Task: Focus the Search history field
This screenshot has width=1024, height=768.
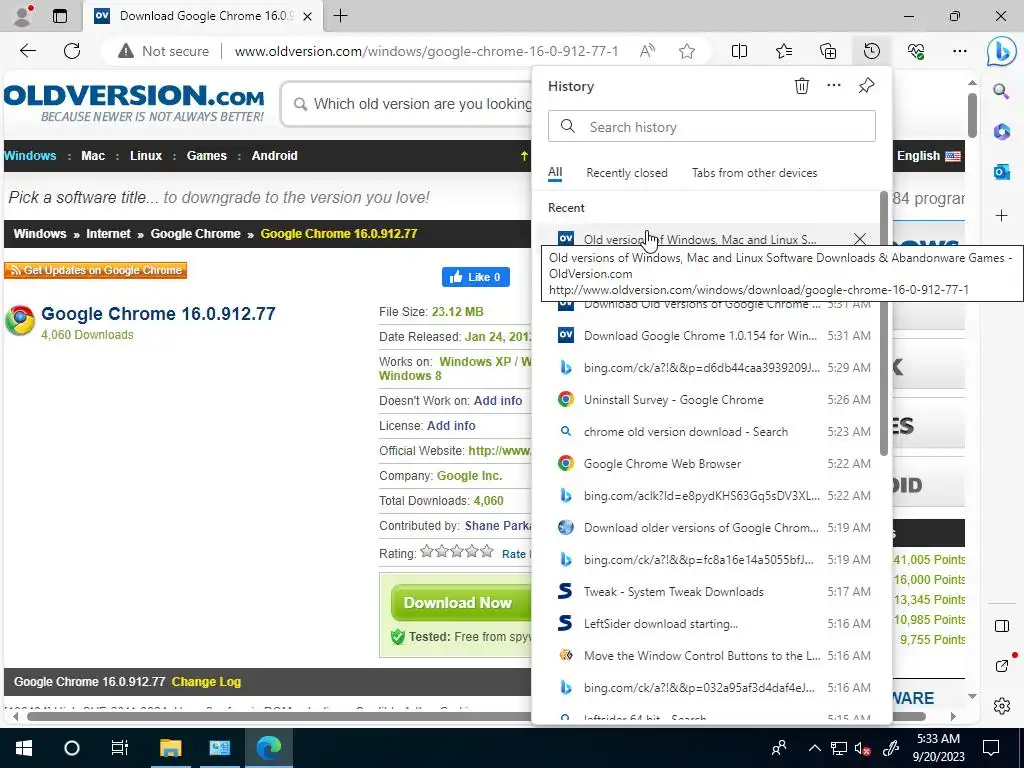Action: [711, 127]
